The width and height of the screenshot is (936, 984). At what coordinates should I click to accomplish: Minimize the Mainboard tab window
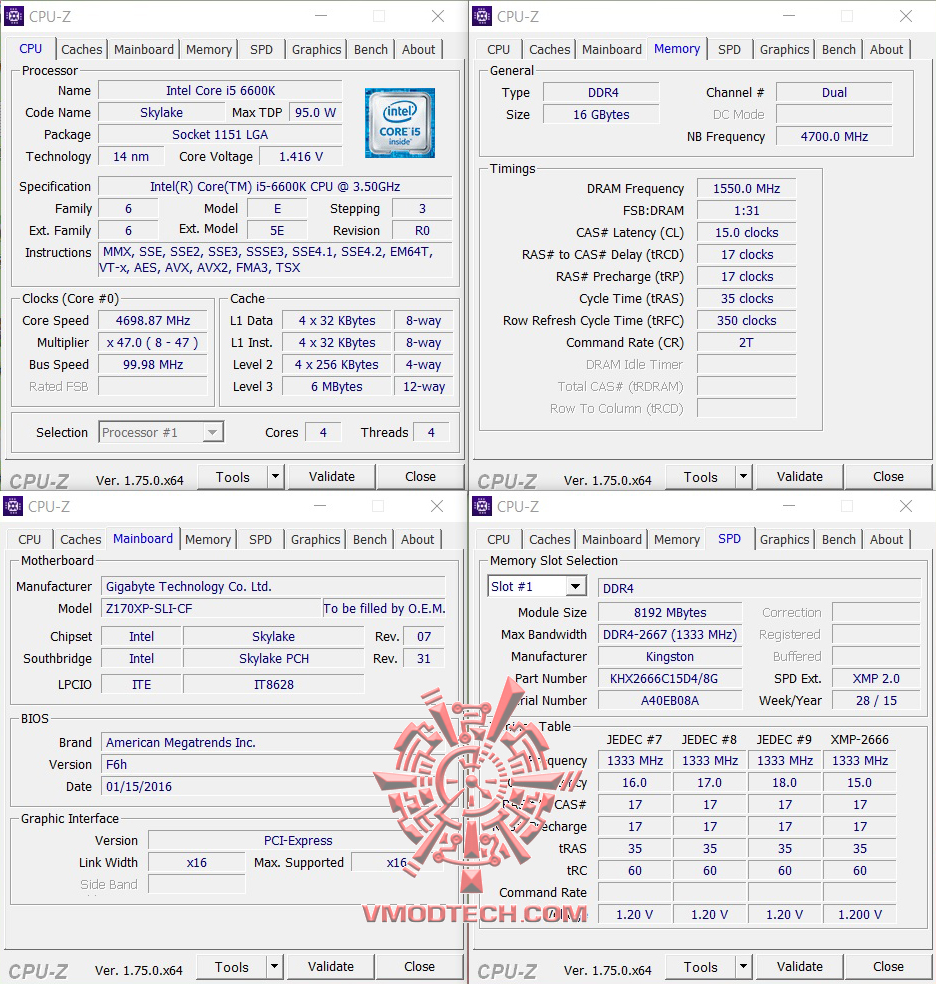[x=320, y=506]
